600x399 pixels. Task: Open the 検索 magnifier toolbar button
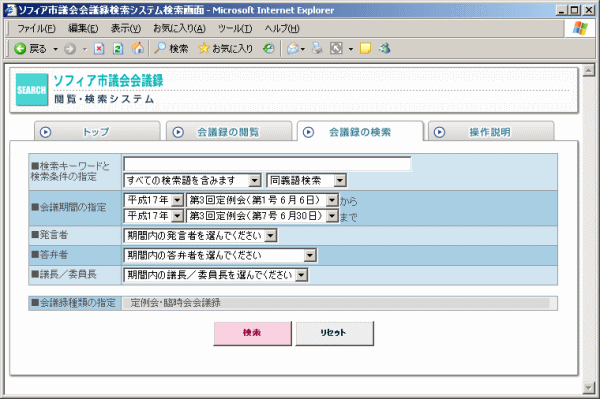171,49
